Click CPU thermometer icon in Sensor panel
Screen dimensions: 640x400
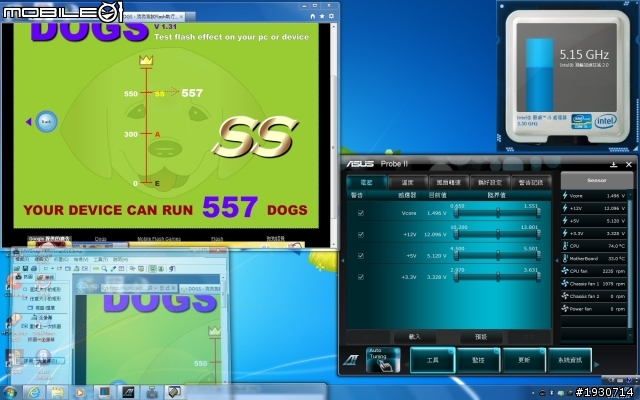click(x=565, y=246)
